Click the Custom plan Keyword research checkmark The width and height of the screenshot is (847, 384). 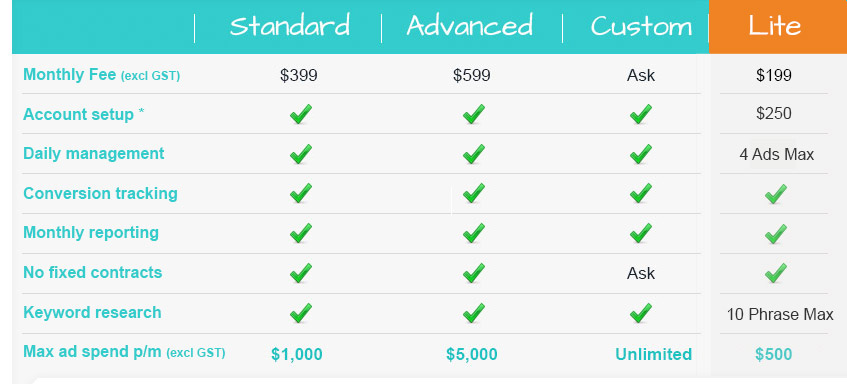(x=641, y=313)
